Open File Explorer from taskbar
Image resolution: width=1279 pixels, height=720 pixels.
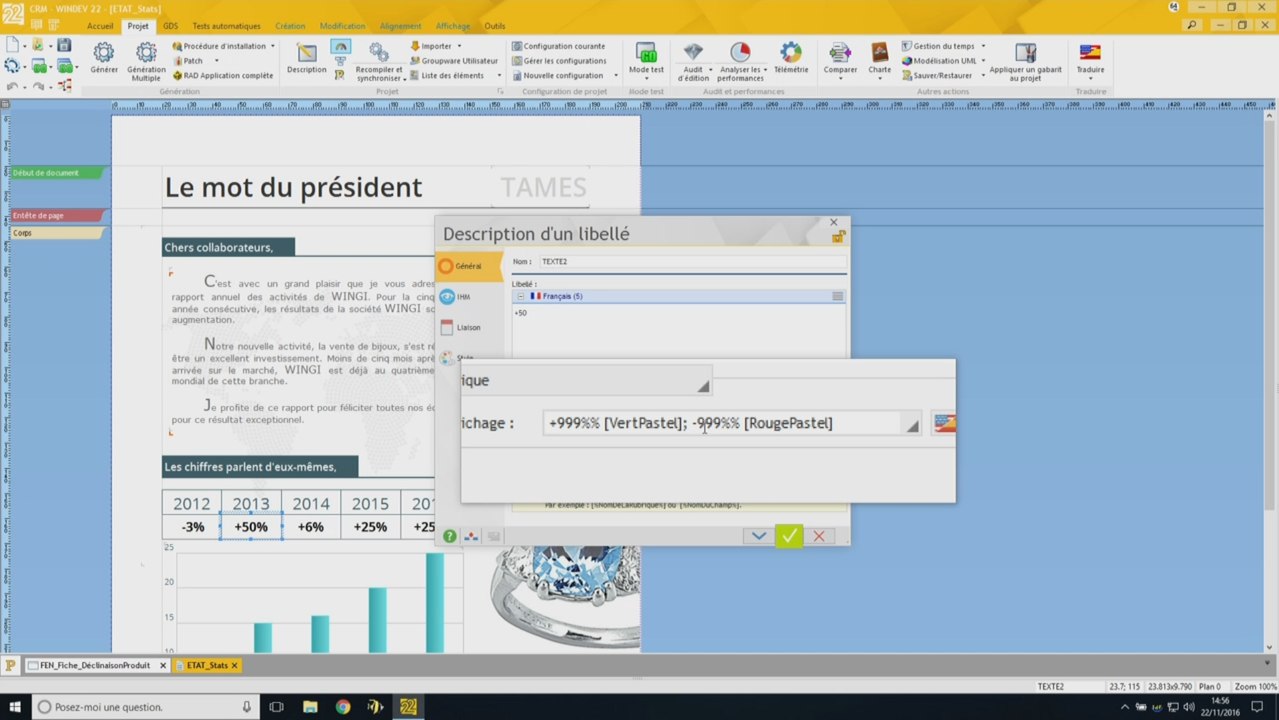point(310,707)
